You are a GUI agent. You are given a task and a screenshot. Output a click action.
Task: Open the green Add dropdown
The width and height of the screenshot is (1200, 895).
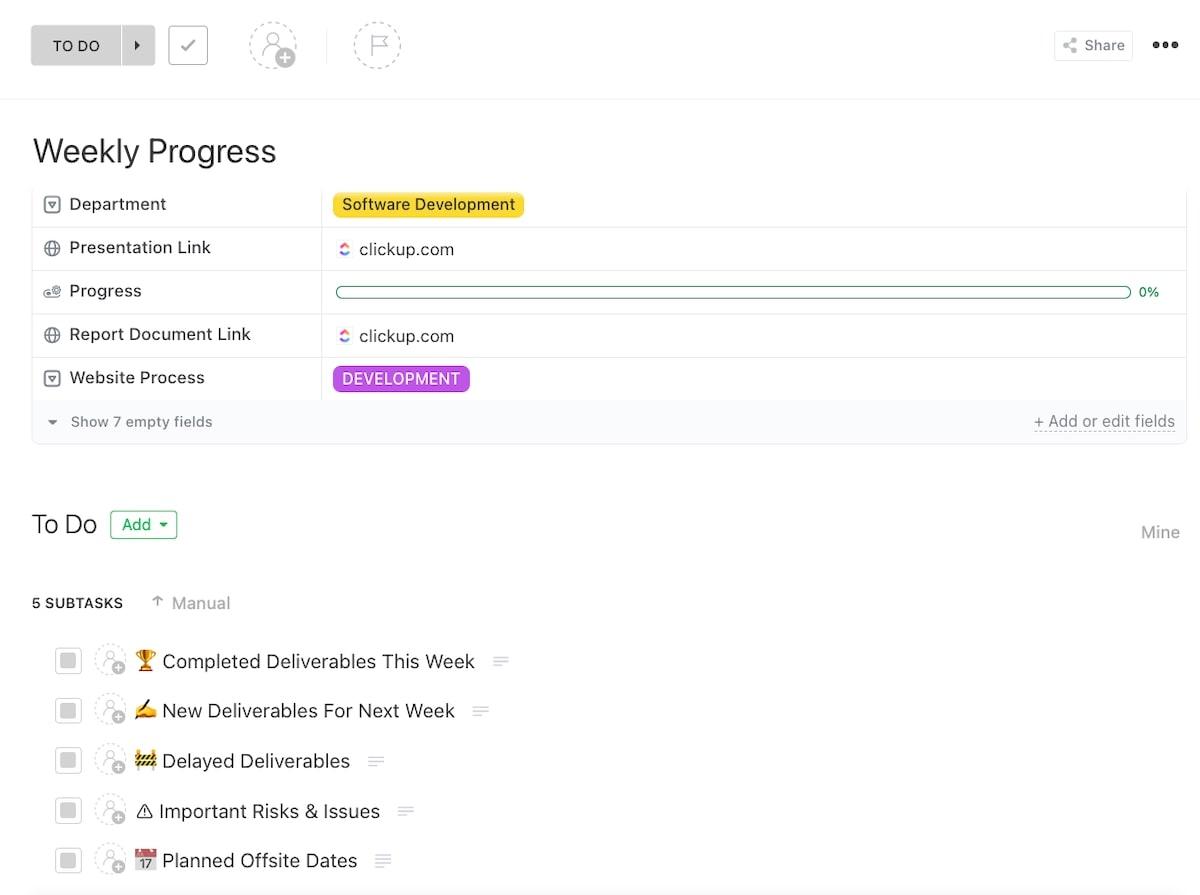[x=144, y=525]
